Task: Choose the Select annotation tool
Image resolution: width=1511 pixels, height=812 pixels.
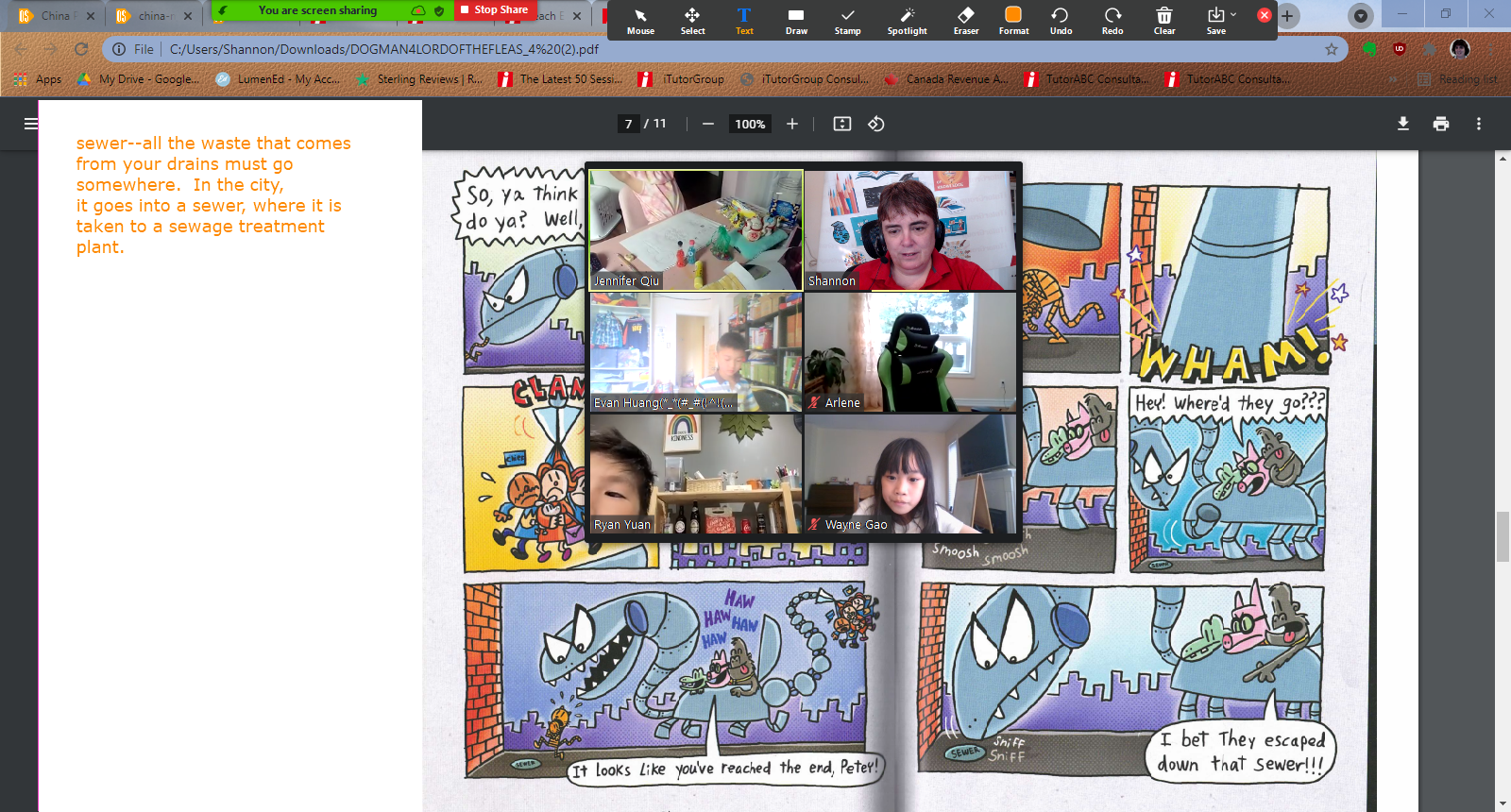Action: pos(692,21)
